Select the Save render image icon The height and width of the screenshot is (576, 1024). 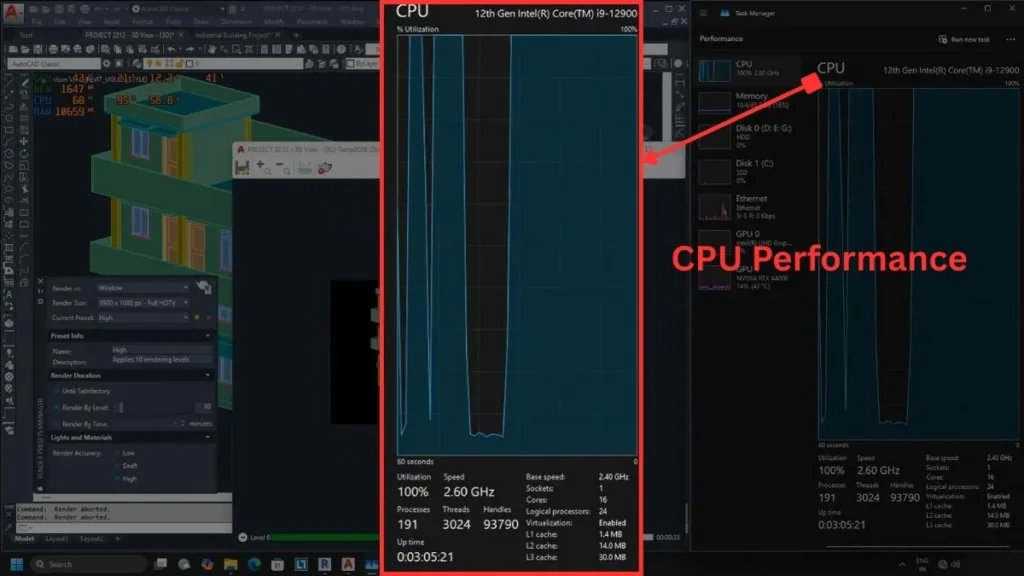pyautogui.click(x=243, y=168)
